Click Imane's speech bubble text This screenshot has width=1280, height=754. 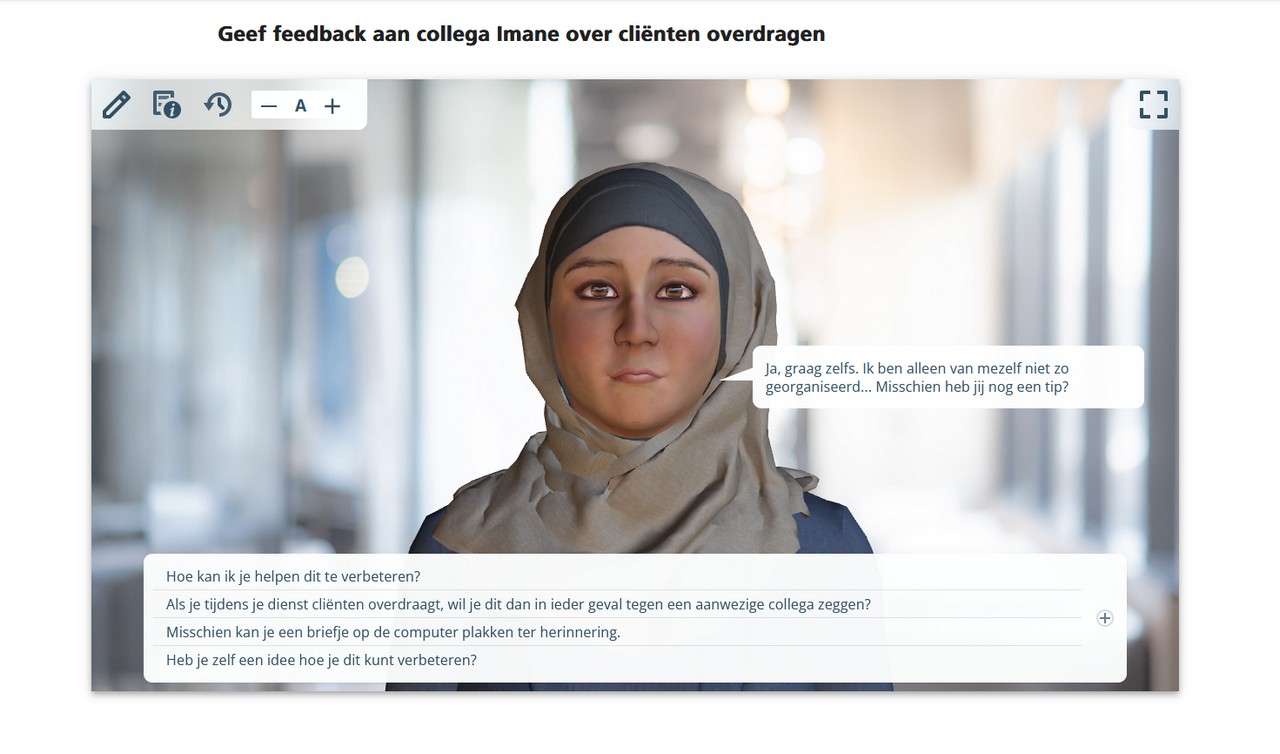click(x=917, y=377)
